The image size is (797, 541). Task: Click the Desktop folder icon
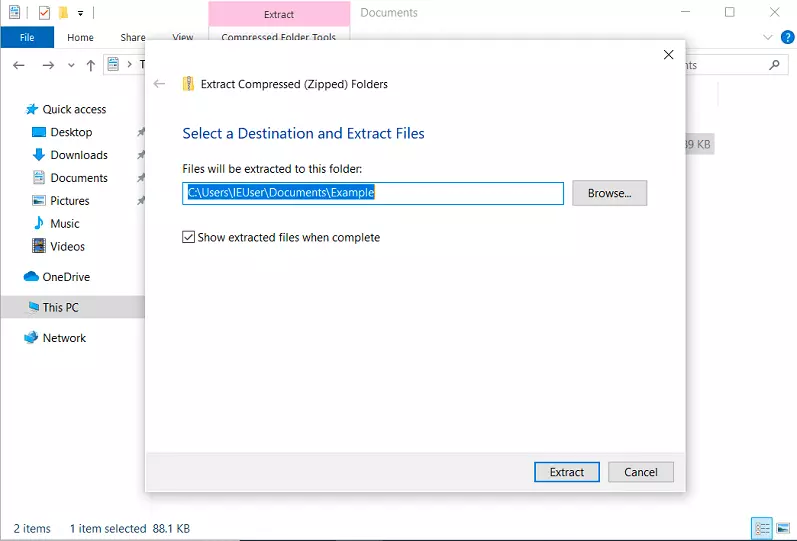pyautogui.click(x=39, y=132)
